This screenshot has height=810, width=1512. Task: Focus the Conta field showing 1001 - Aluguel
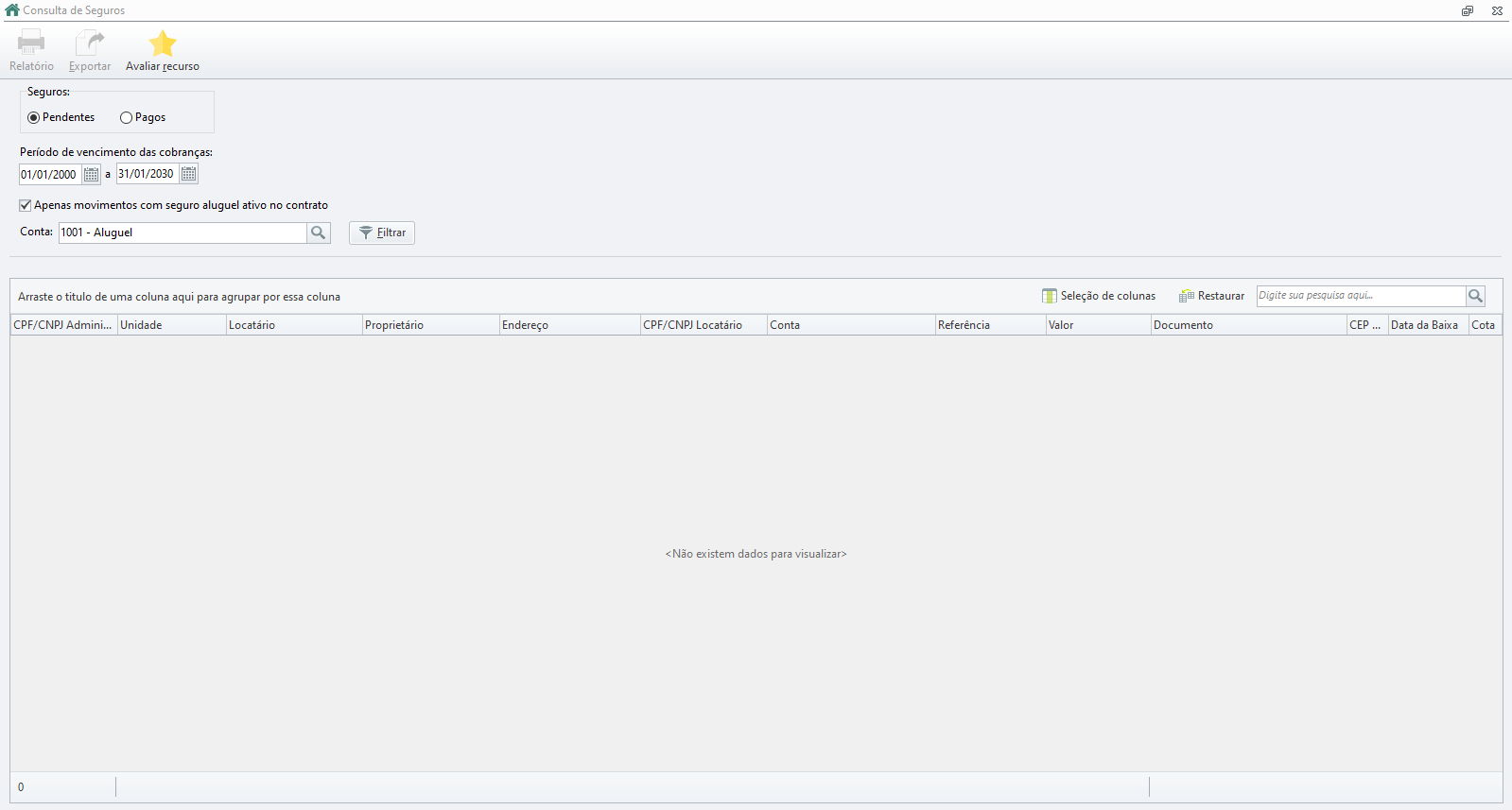(182, 233)
